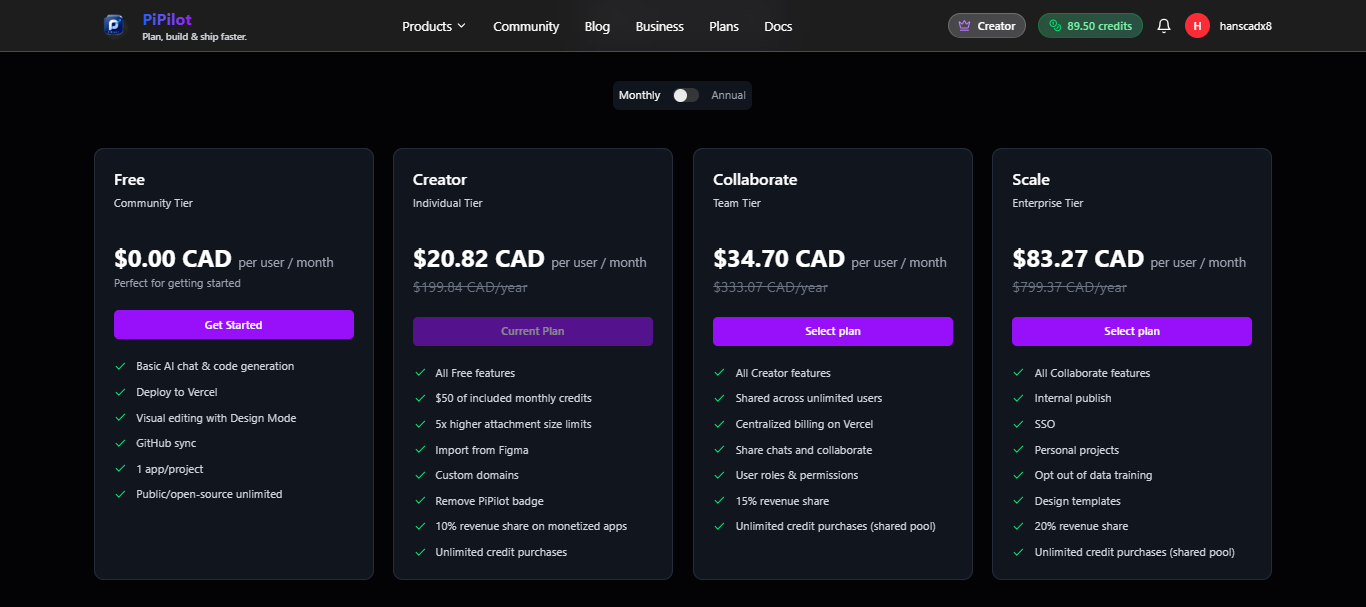Image resolution: width=1366 pixels, height=607 pixels.
Task: Open the Products dropdown menu
Action: point(433,26)
